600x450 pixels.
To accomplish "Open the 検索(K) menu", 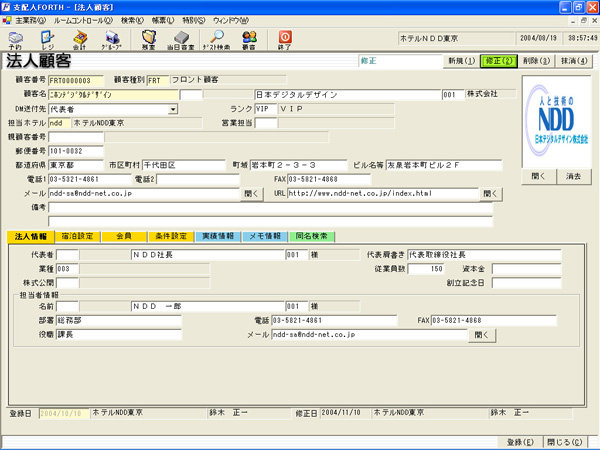I will (x=131, y=20).
